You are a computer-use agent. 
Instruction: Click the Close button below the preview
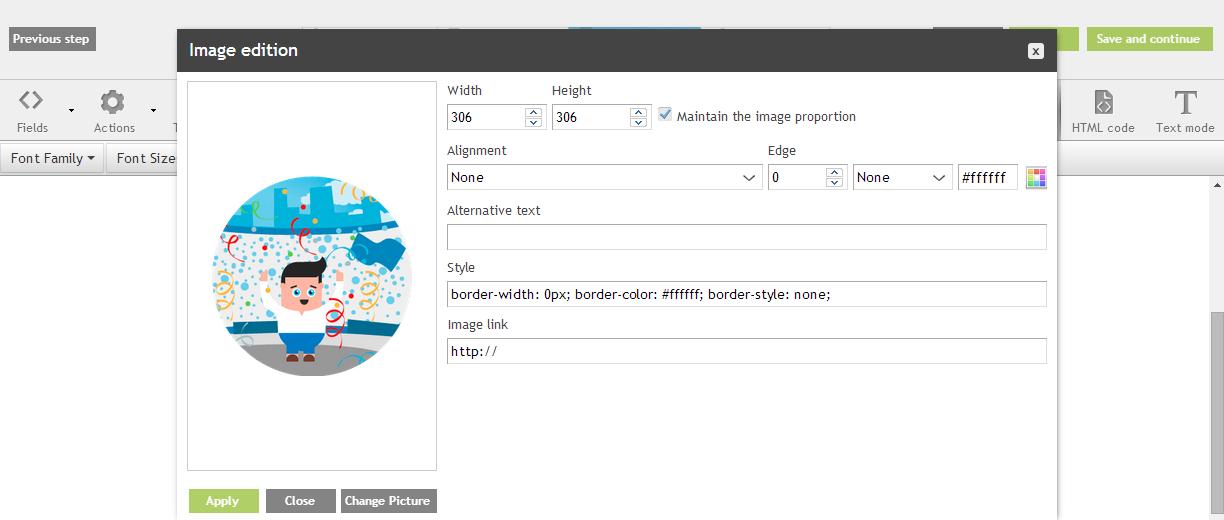pyautogui.click(x=300, y=501)
